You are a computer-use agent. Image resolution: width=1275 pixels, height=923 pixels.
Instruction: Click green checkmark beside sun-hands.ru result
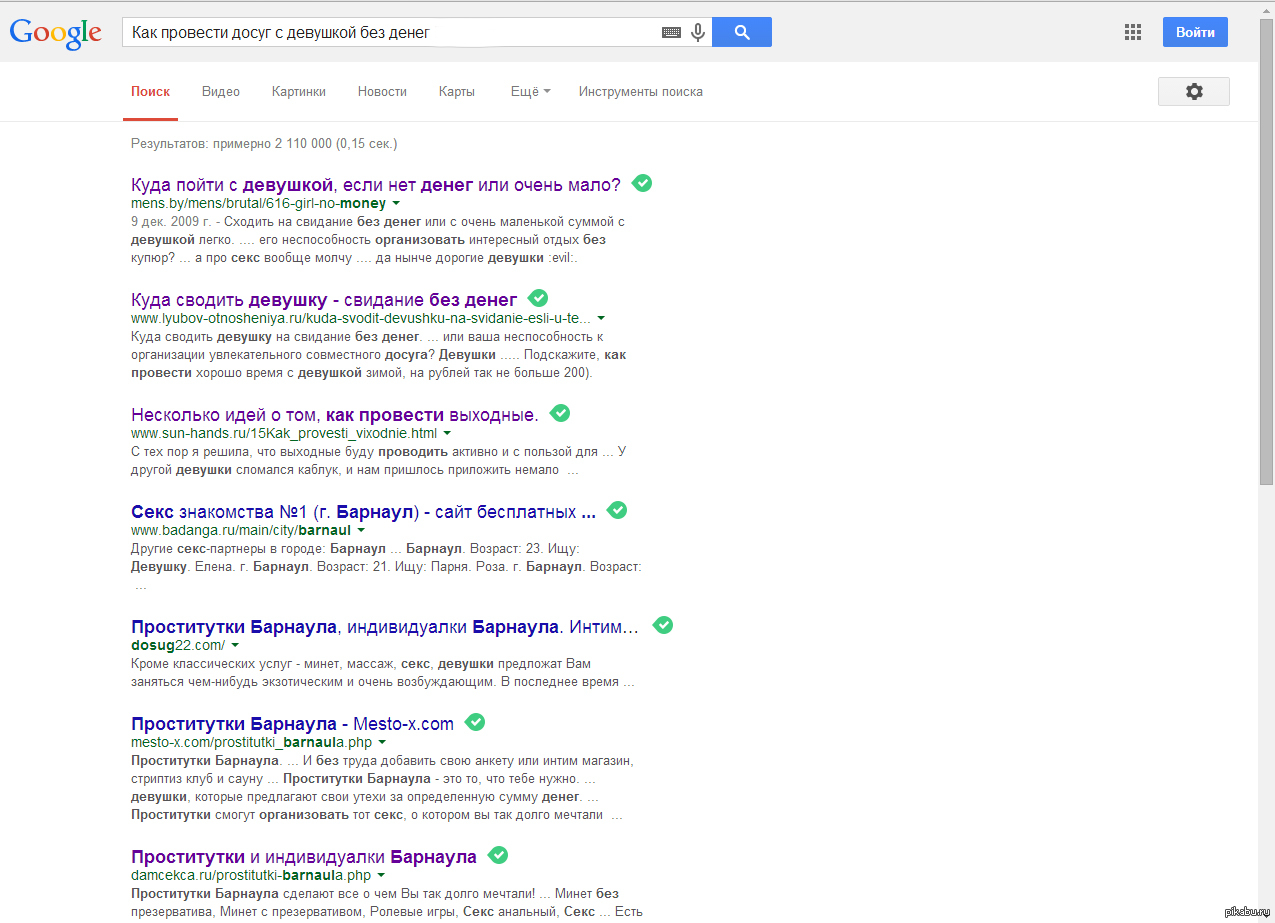tap(560, 413)
